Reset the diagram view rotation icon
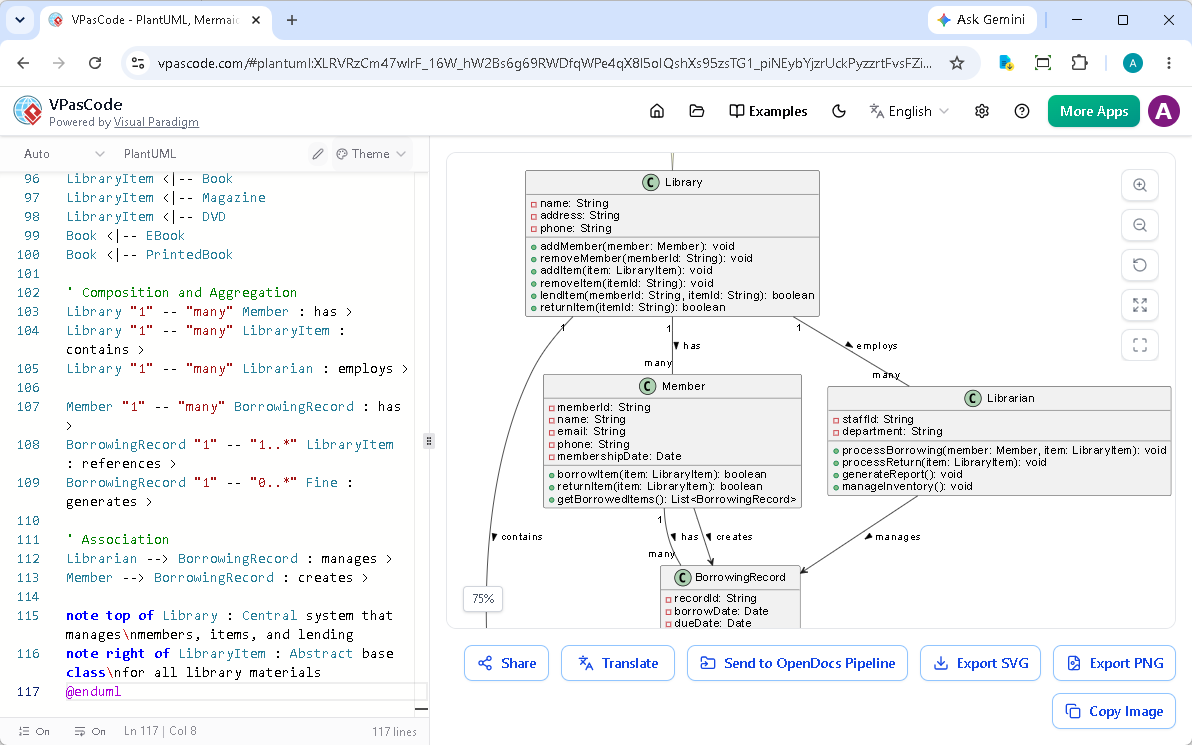Viewport: 1192px width, 745px height. [1140, 265]
